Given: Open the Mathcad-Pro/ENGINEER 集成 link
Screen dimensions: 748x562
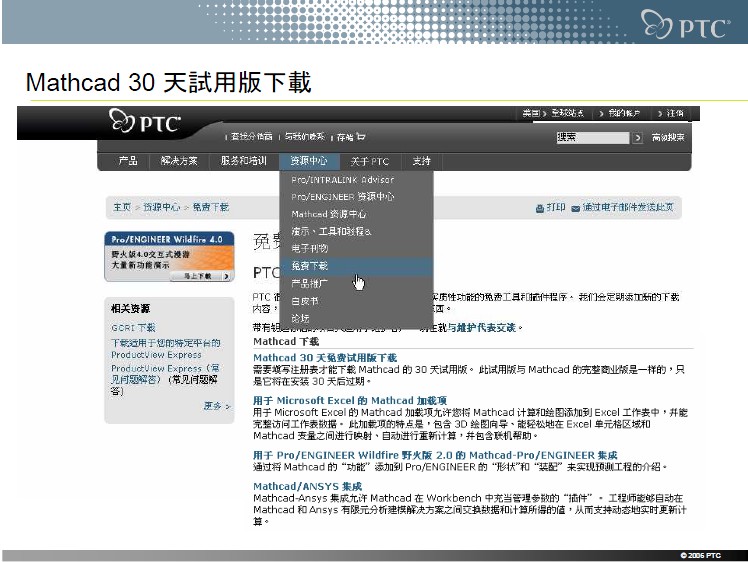Looking at the screenshot, I should coord(435,456).
